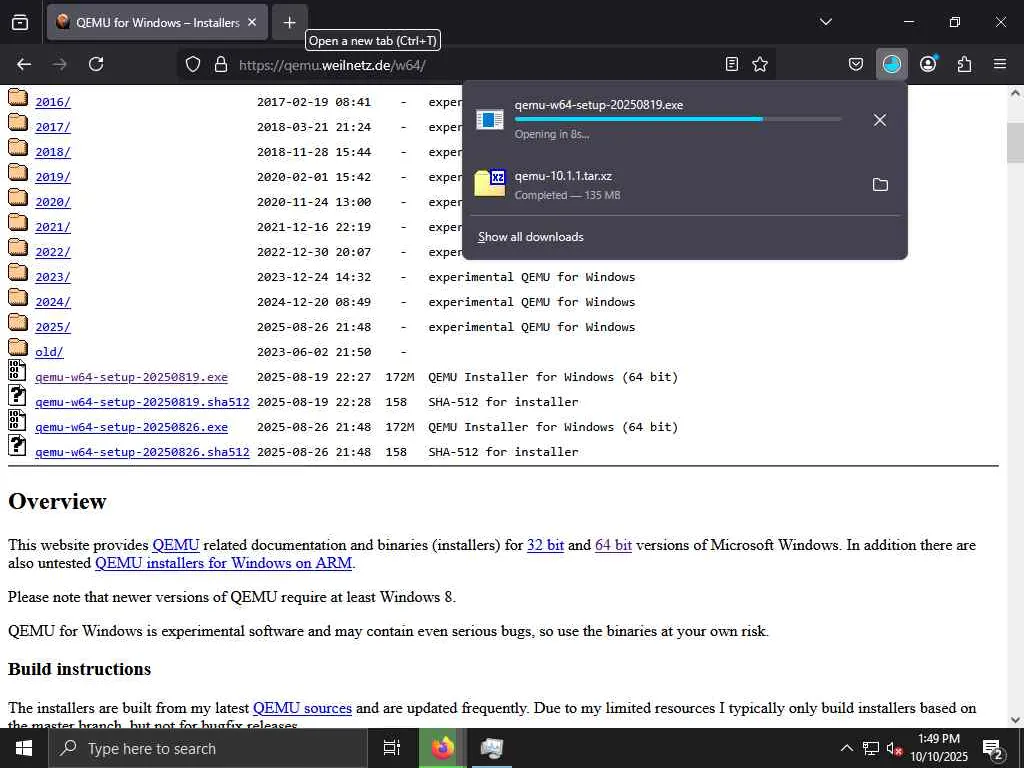1024x768 pixels.
Task: Click the Firefox taskbar icon
Action: [442, 748]
